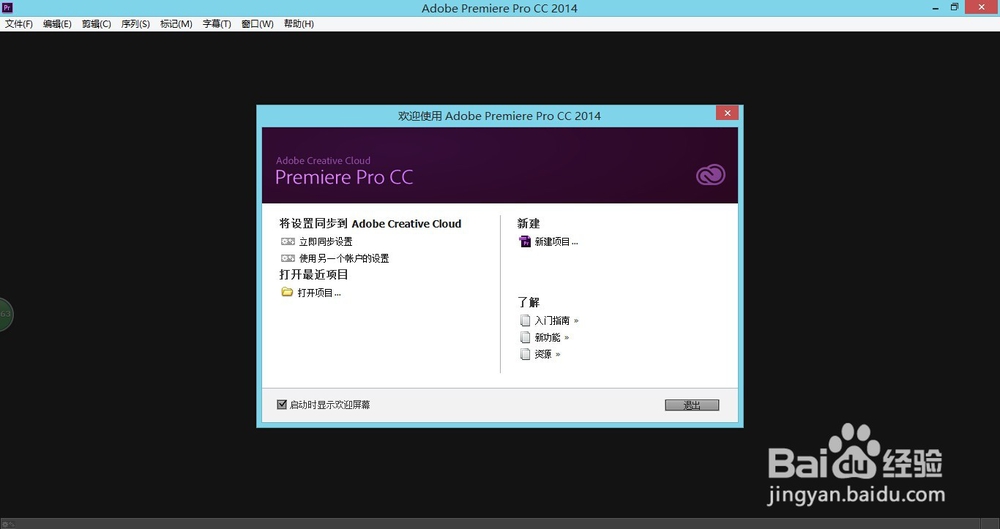Open the 入门指南 guide link
Image resolution: width=1000 pixels, height=529 pixels.
pos(552,320)
